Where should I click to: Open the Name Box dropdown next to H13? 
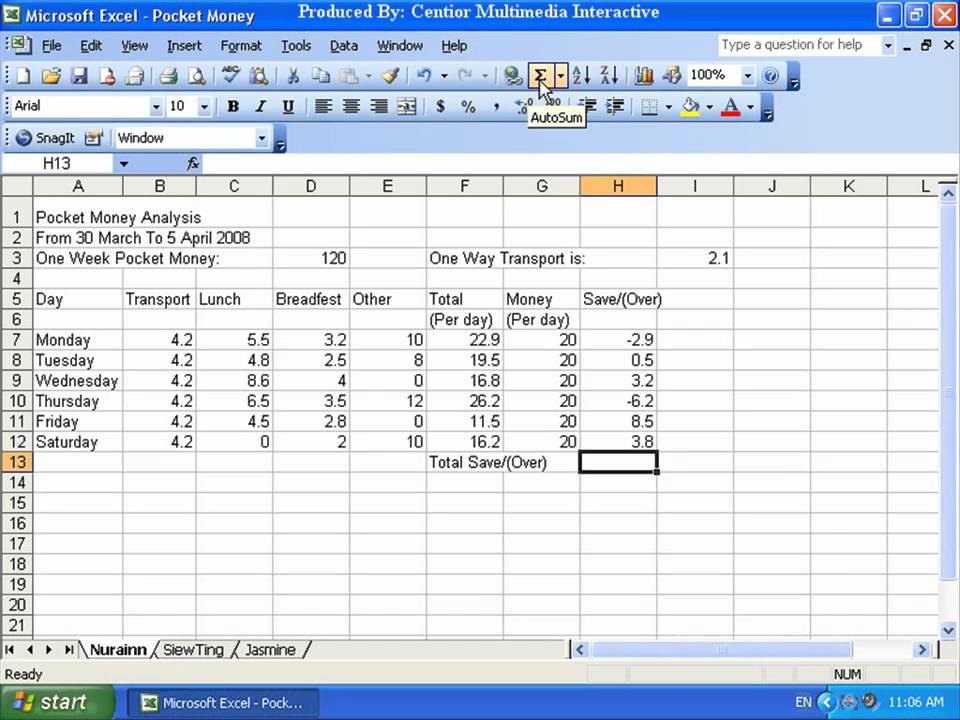click(124, 163)
